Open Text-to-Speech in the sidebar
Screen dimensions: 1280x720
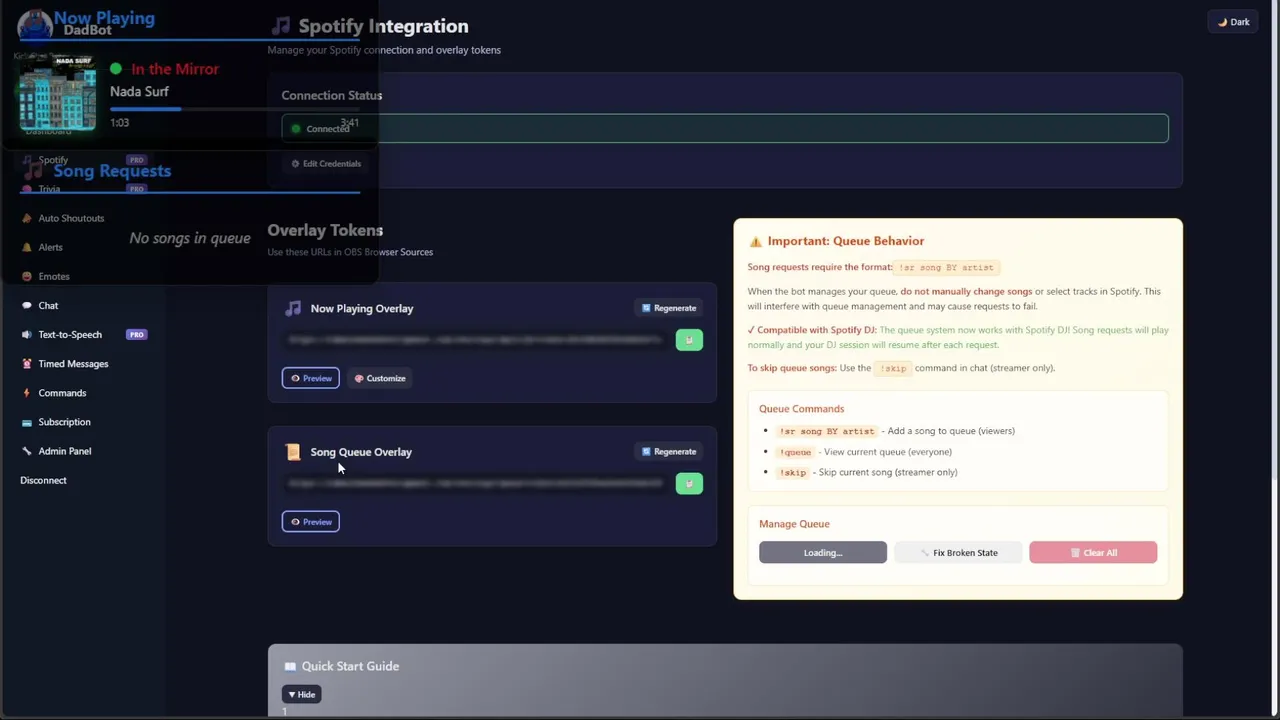(x=70, y=334)
